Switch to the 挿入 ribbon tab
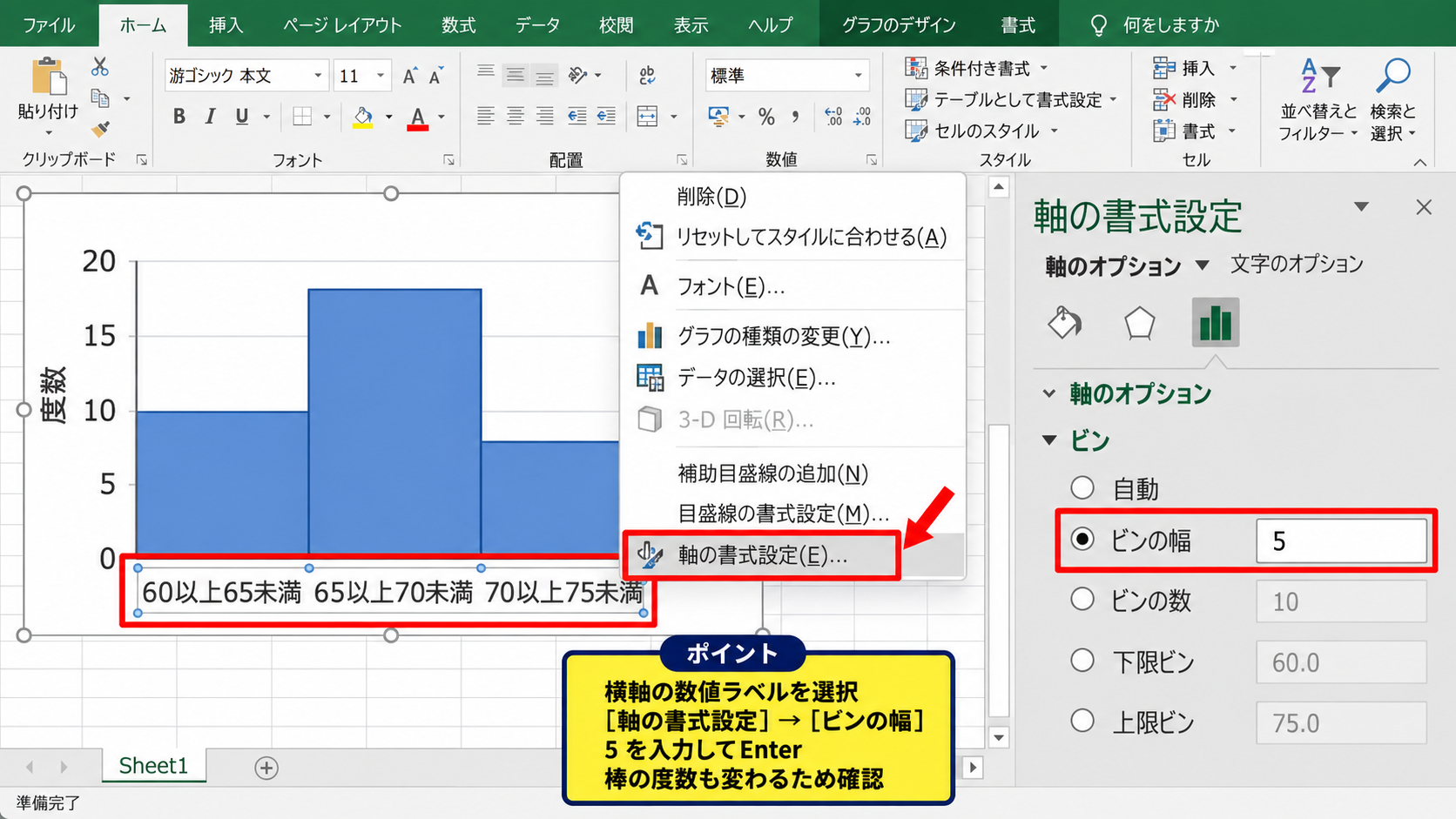This screenshot has width=1456, height=819. [226, 25]
